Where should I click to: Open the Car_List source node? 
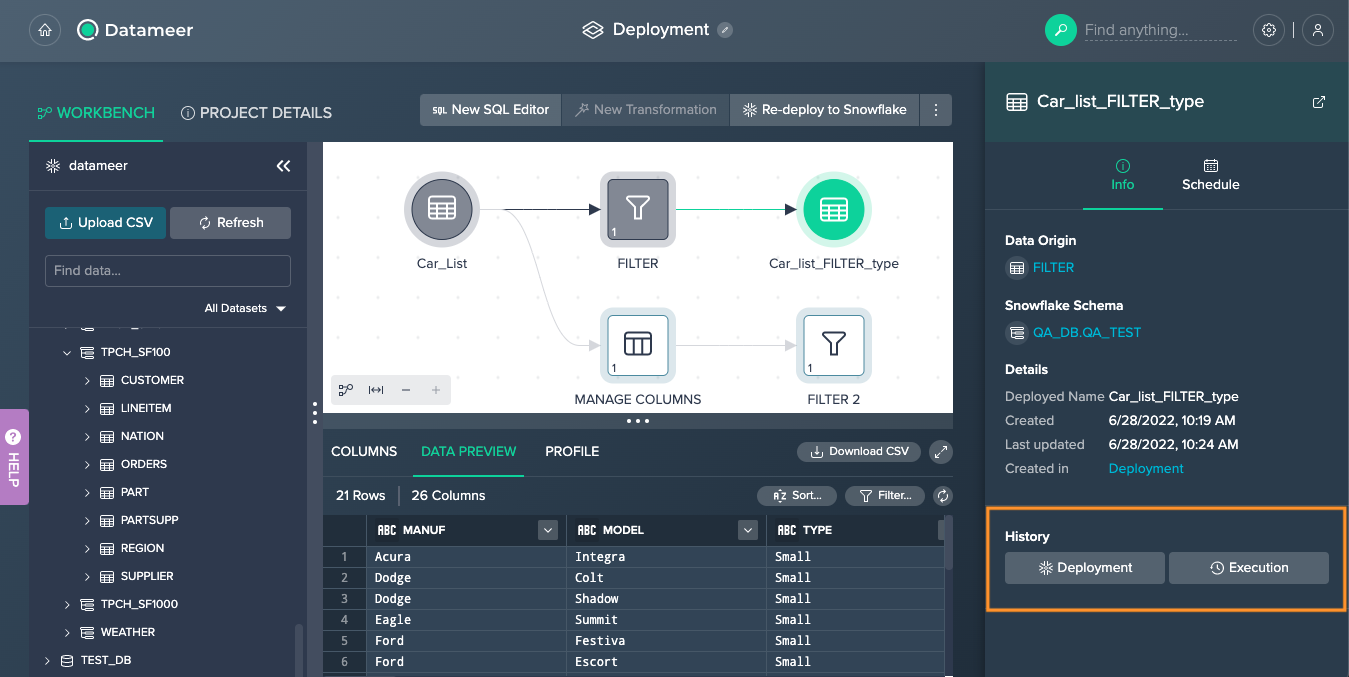click(441, 209)
